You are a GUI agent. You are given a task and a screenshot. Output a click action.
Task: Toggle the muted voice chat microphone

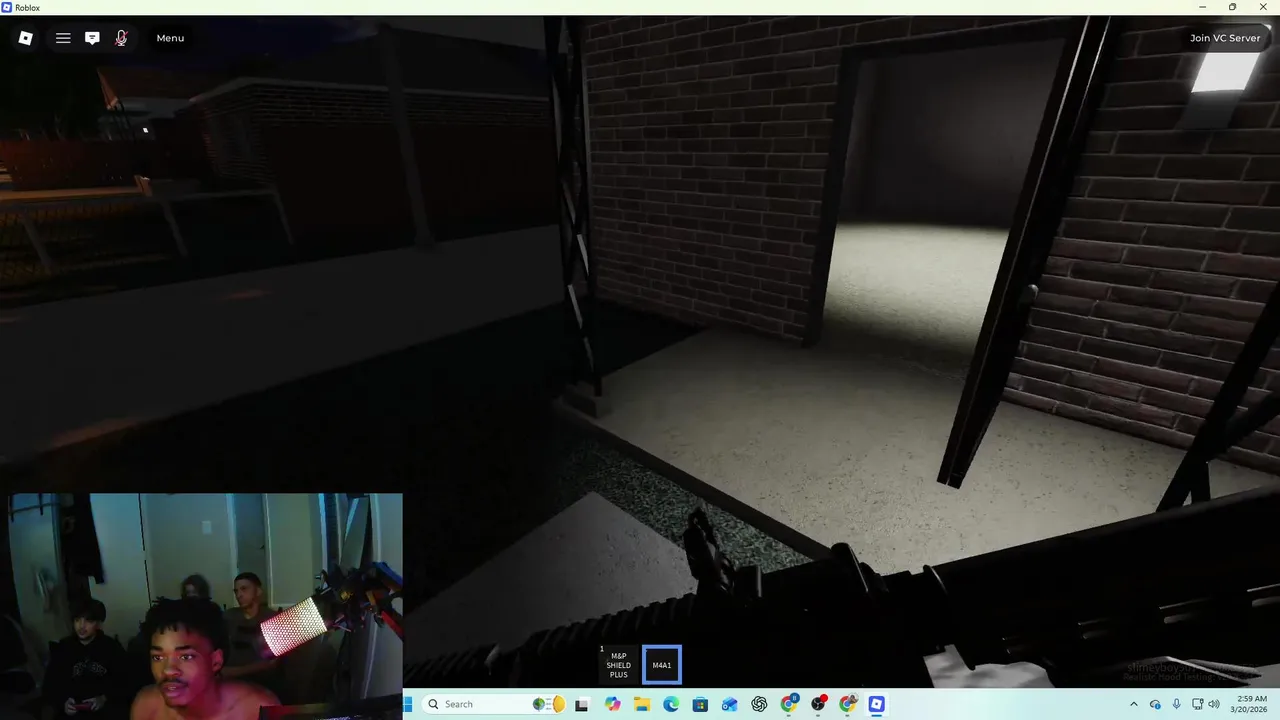[x=121, y=38]
